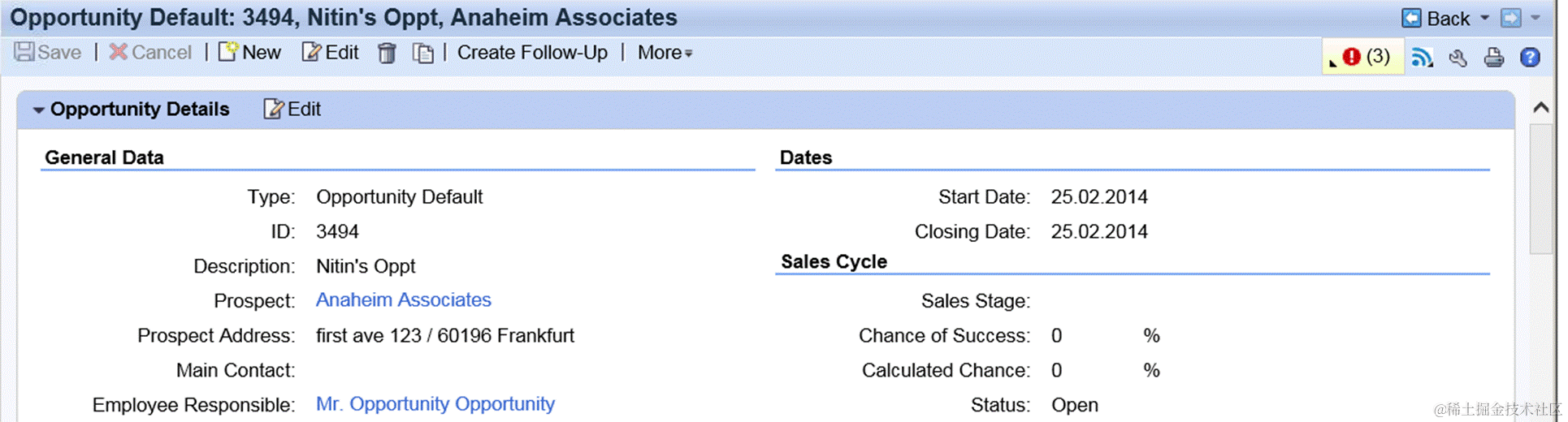Click Create Follow-Up button
Viewport: 1568px width, 422px height.
532,53
